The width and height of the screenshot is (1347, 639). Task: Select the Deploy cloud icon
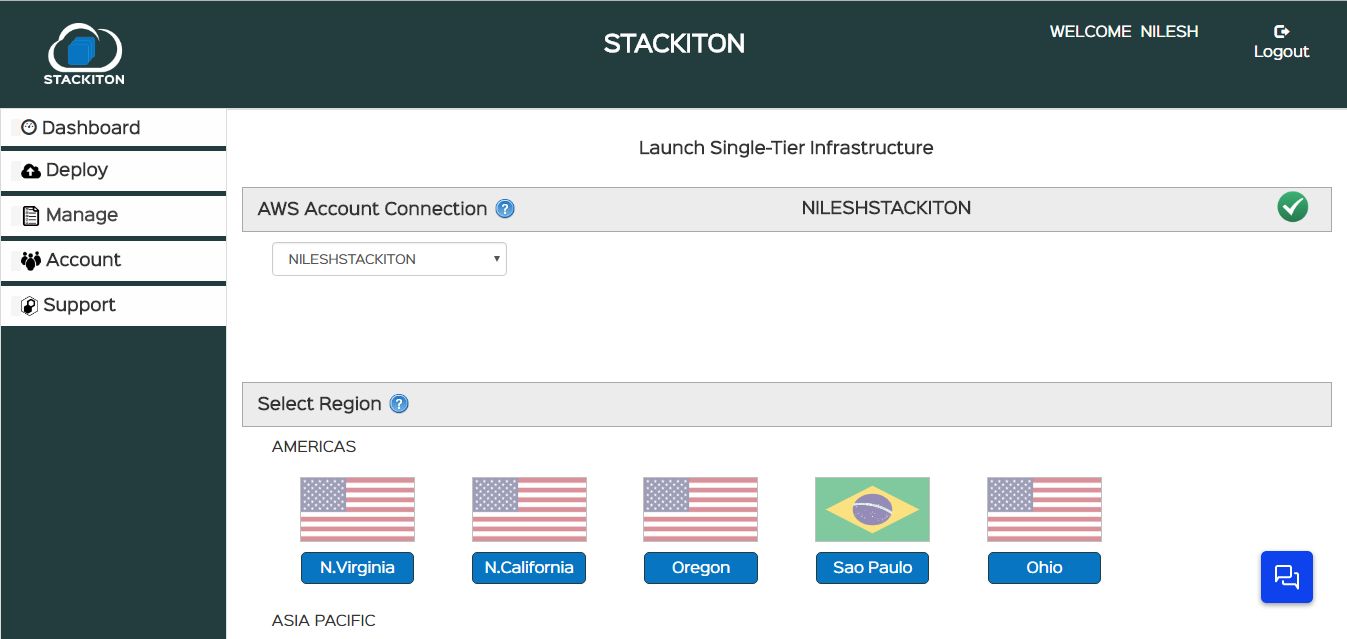pos(29,170)
